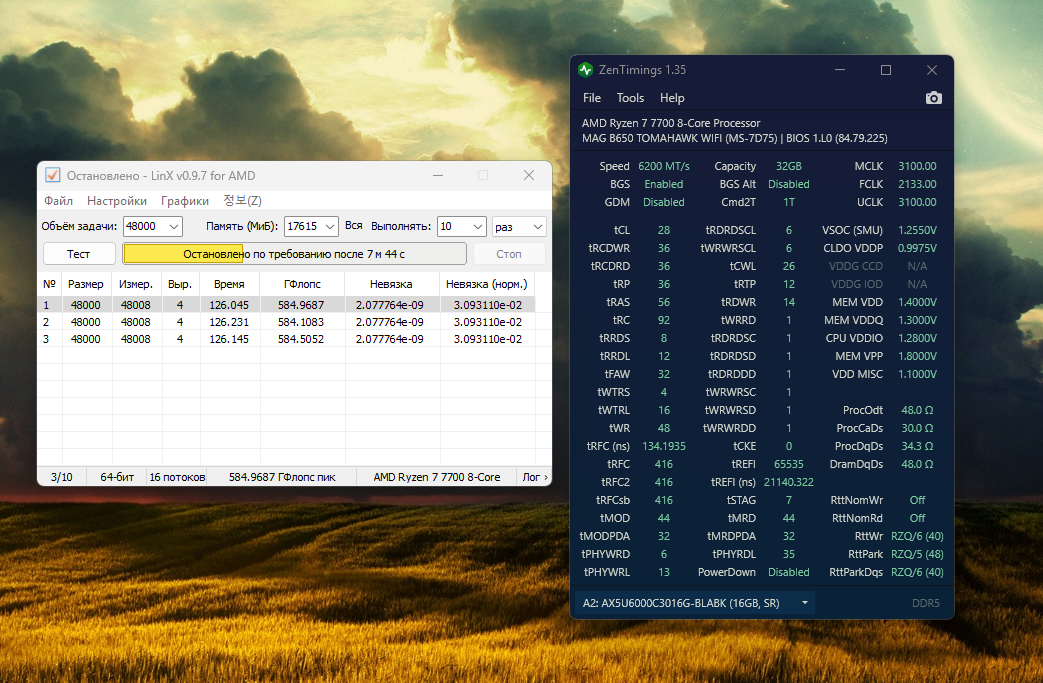Click the Стоп button in LinX
This screenshot has width=1043, height=683.
click(x=509, y=254)
